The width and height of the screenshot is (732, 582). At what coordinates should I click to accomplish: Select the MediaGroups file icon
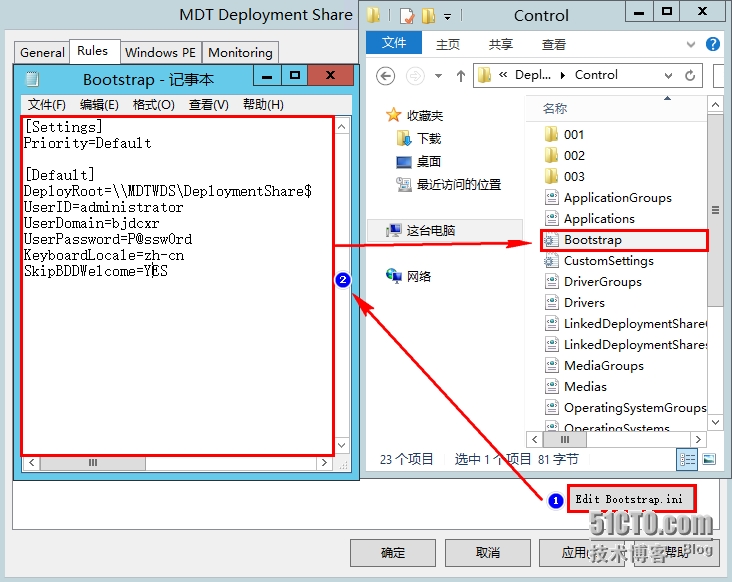click(x=551, y=365)
